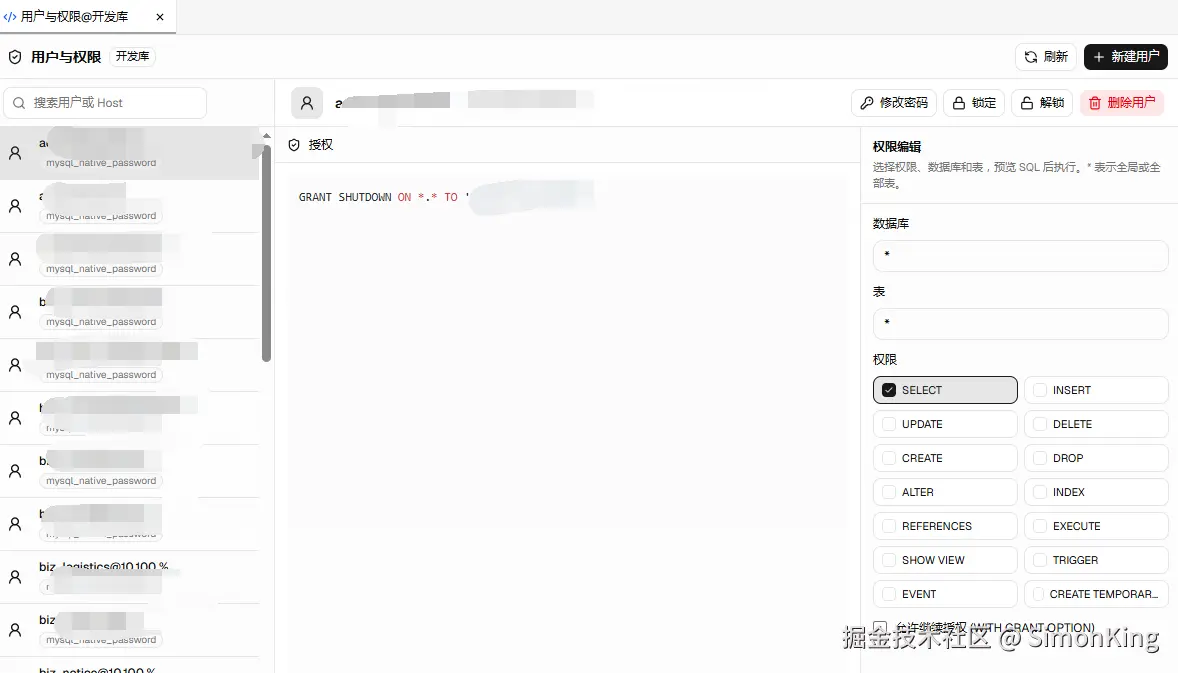
Task: Click the magnifier icon in the search box
Action: click(20, 103)
